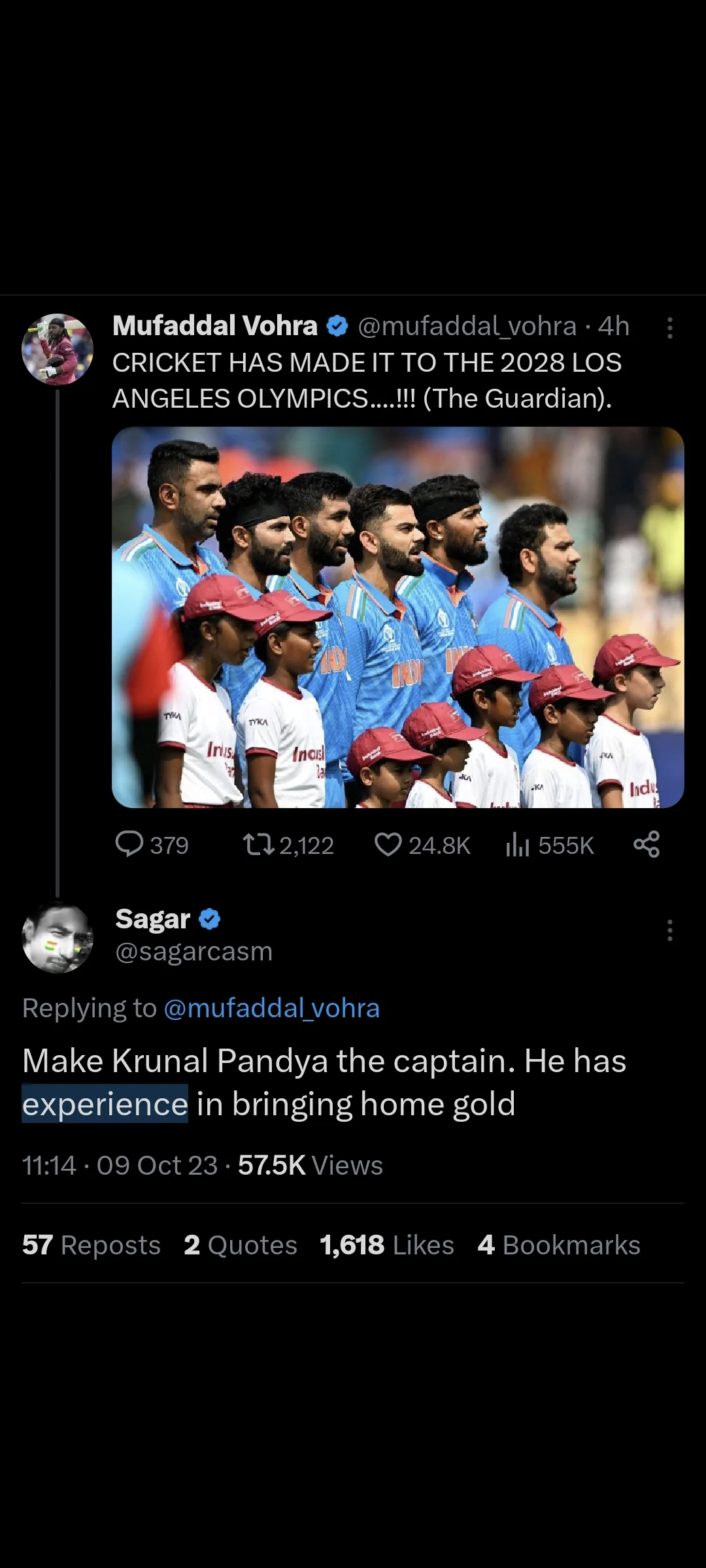Tap the reply icon with 379 comments
This screenshot has width=706, height=1568.
(129, 844)
